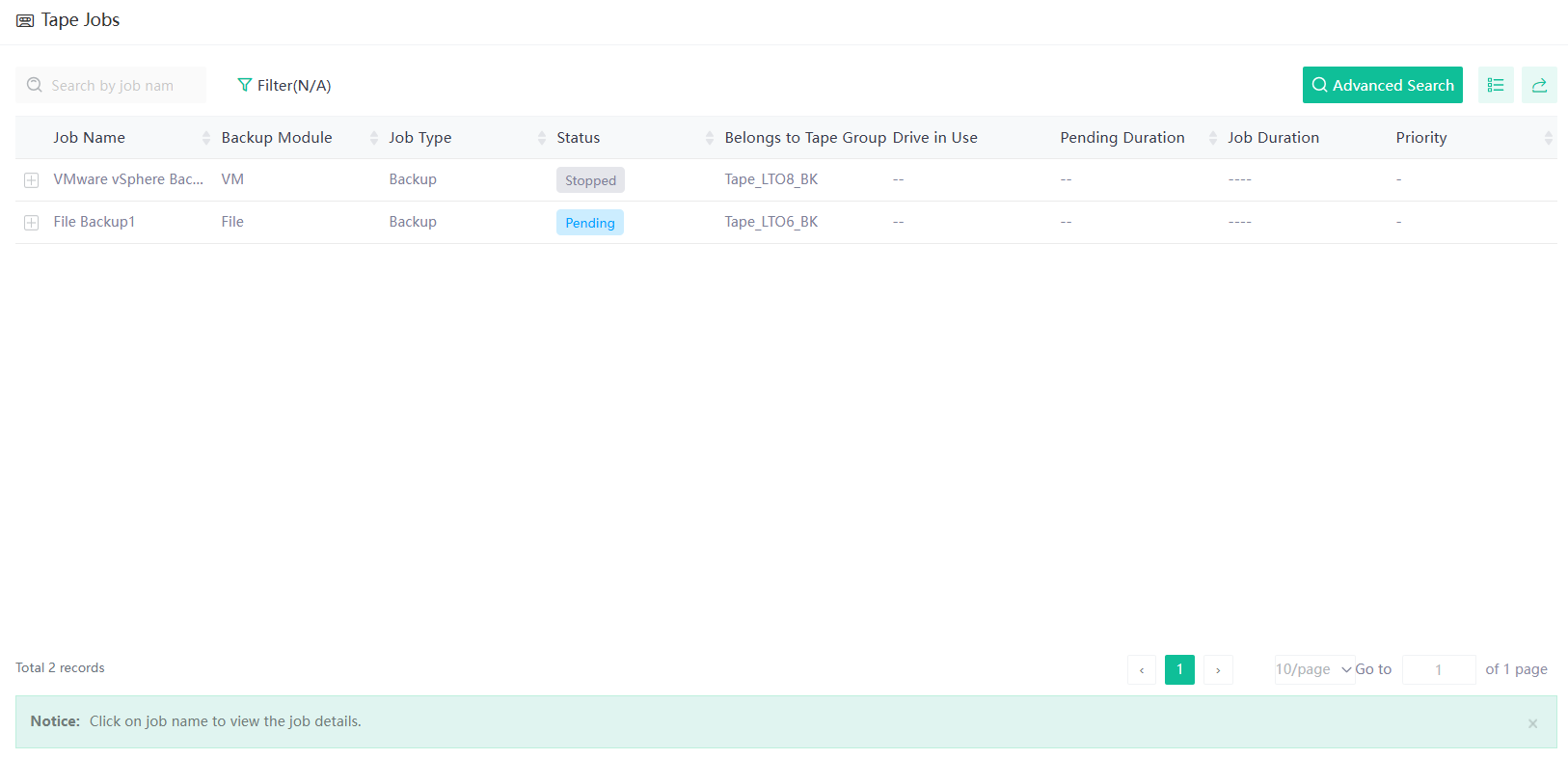The image size is (1568, 759).
Task: Sort by the Job Name column arrows
Action: click(x=205, y=138)
